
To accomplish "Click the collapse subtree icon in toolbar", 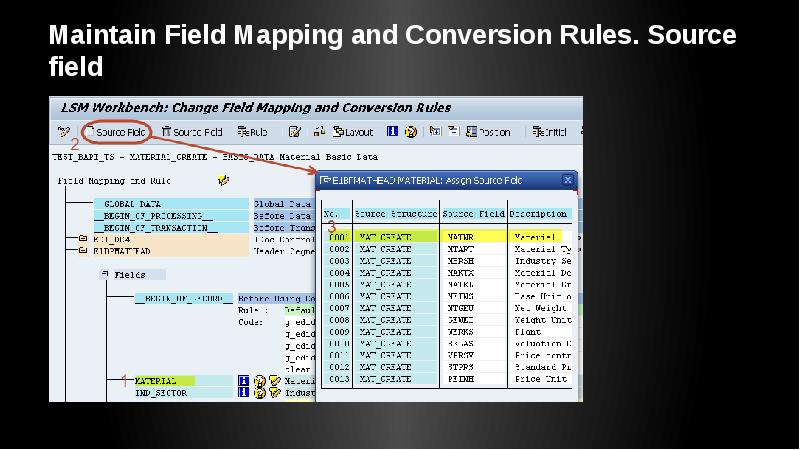I will tap(453, 131).
